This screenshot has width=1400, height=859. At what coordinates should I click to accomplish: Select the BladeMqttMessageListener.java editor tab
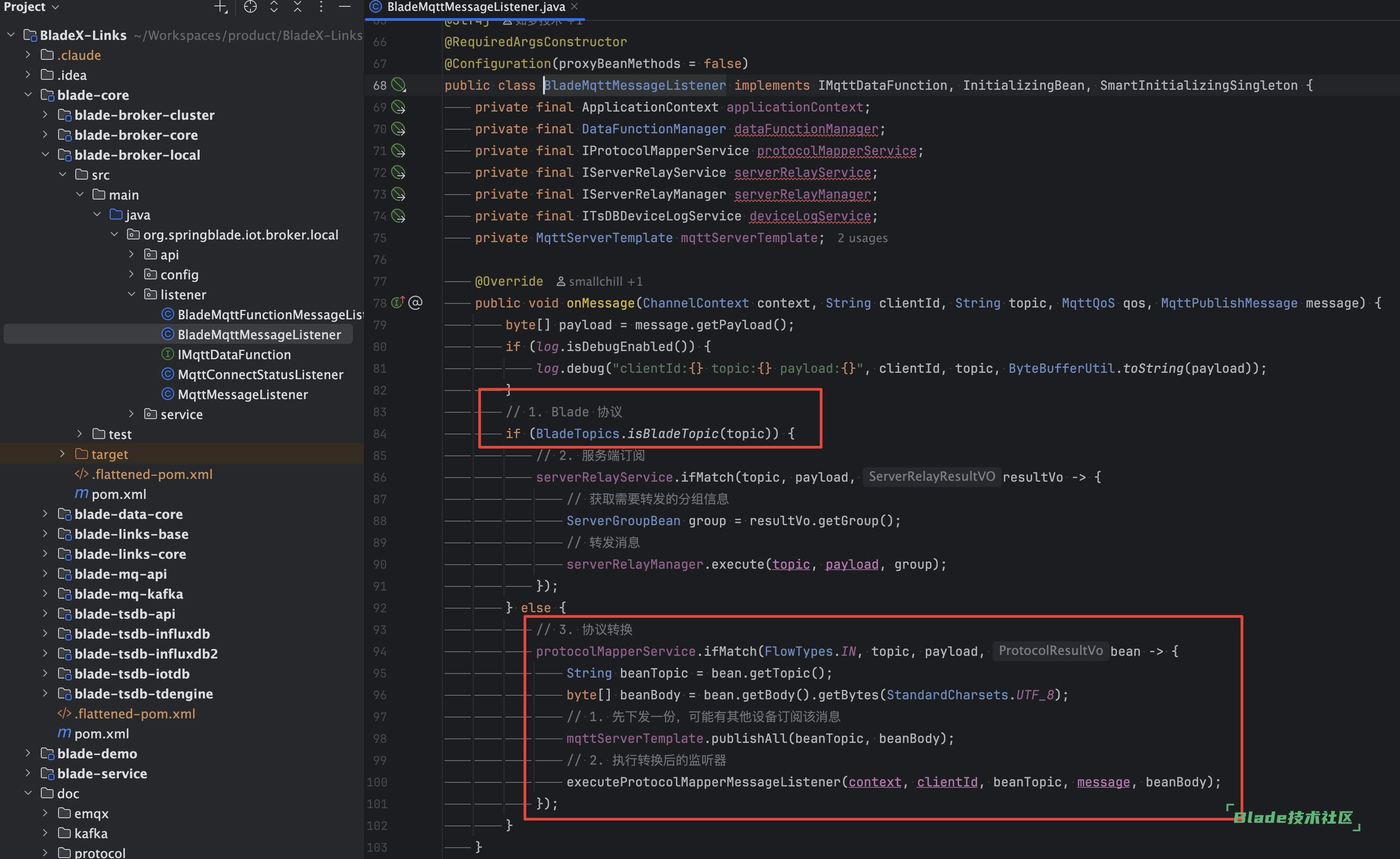[x=475, y=7]
